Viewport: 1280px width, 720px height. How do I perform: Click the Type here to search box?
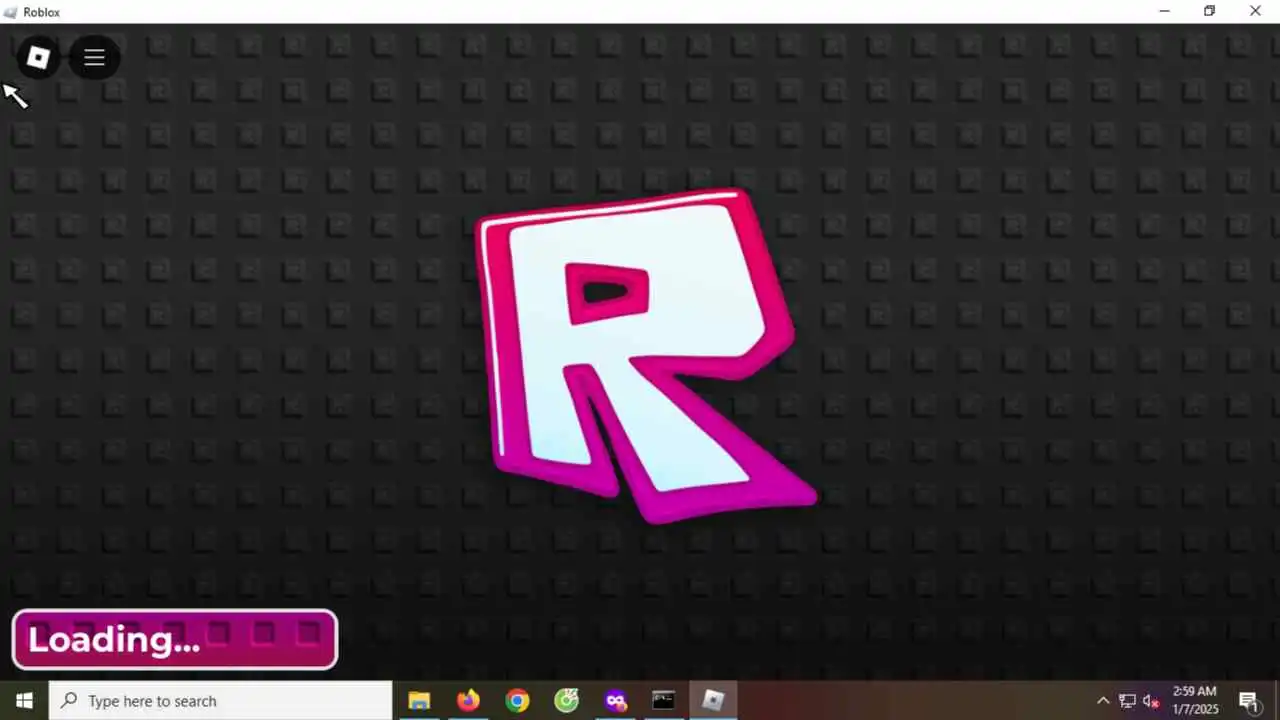pos(220,701)
